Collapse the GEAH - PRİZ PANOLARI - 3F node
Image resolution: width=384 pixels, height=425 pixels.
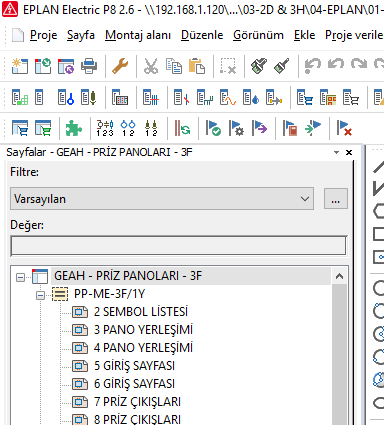[21, 277]
